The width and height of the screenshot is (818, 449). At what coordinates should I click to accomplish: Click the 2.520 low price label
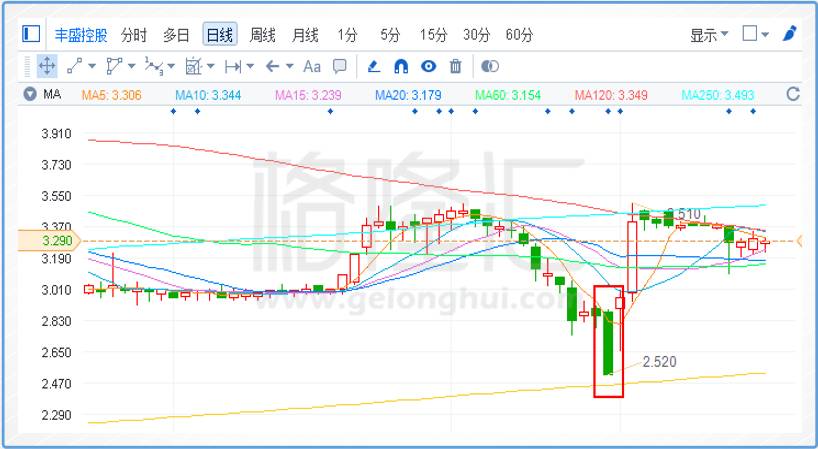pos(659,361)
